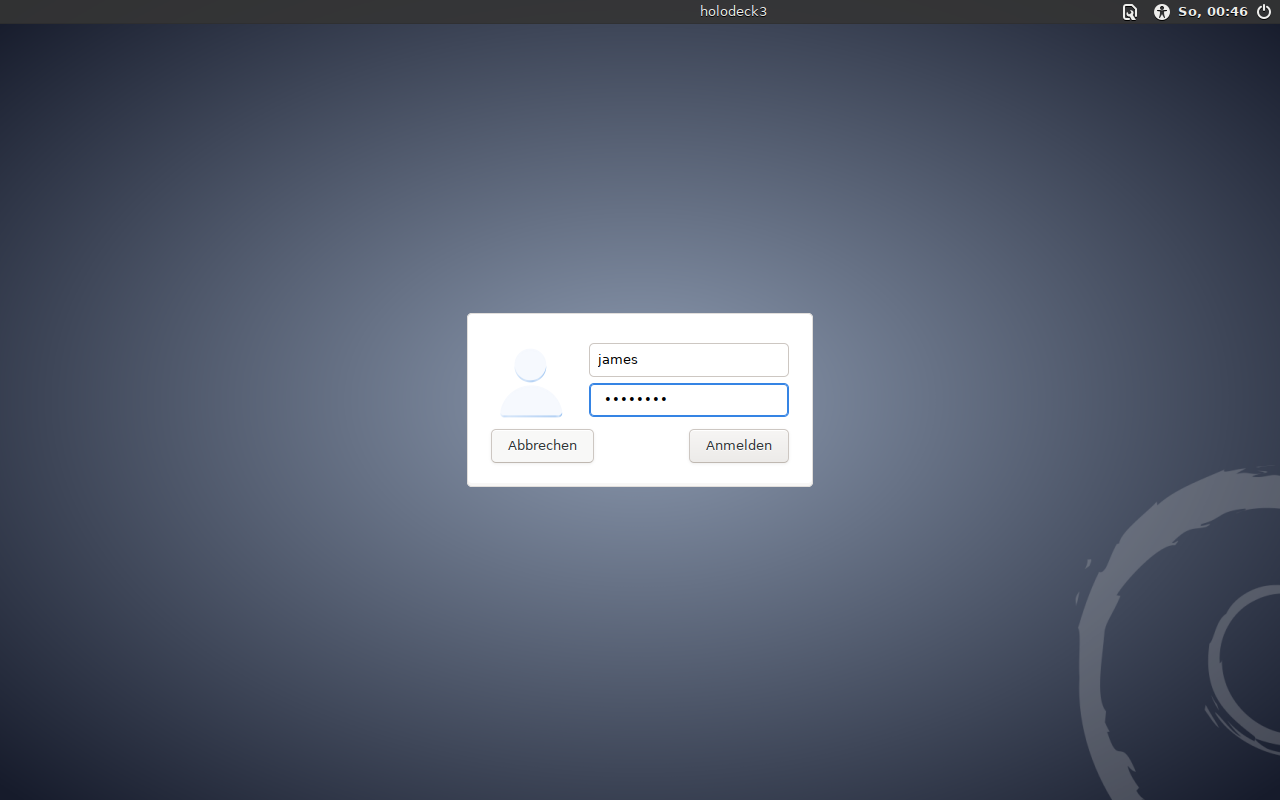
Task: Click the power icon in top panel
Action: [x=1264, y=12]
